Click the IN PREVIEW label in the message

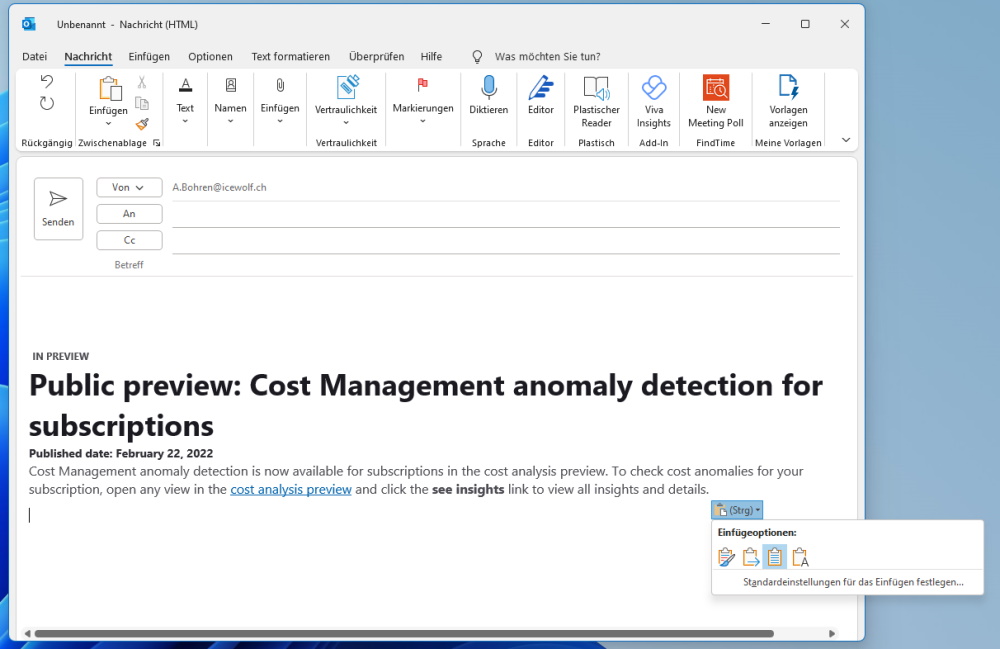pyautogui.click(x=61, y=356)
